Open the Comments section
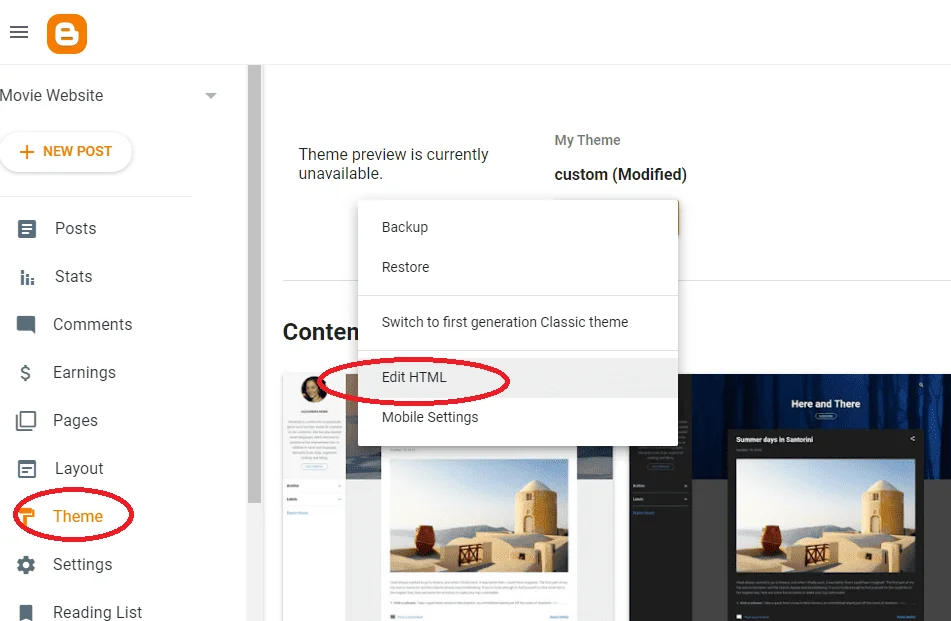951x621 pixels. (x=92, y=324)
